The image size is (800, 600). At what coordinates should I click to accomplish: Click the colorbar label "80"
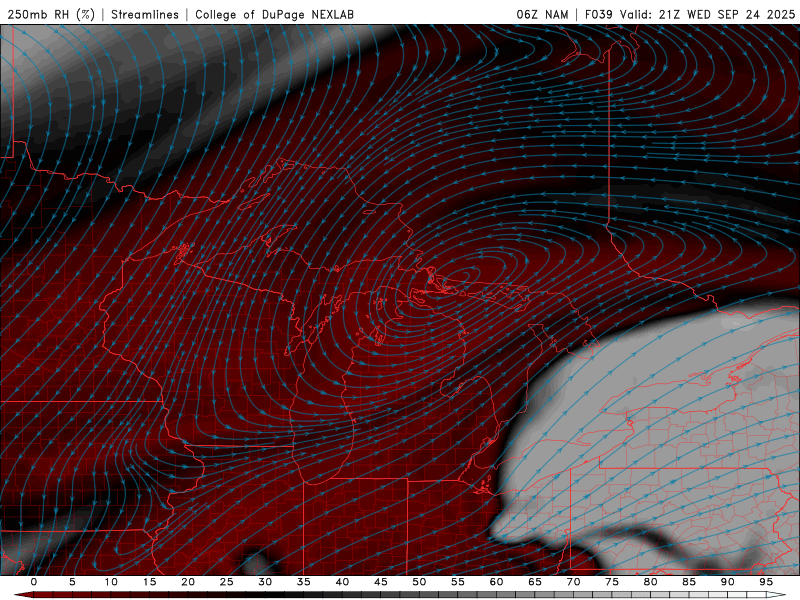click(x=650, y=582)
